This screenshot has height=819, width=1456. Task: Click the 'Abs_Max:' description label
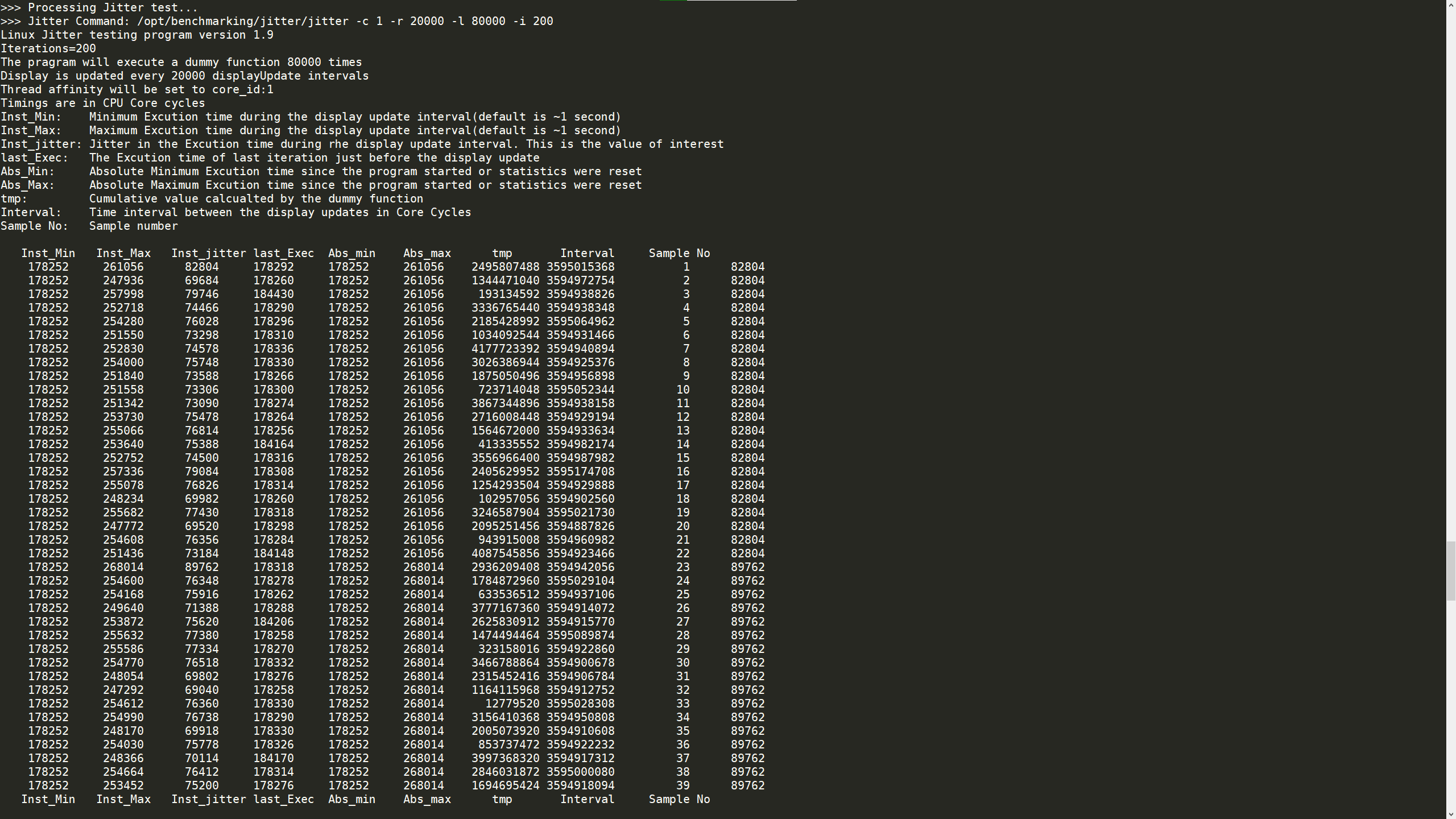[x=27, y=185]
